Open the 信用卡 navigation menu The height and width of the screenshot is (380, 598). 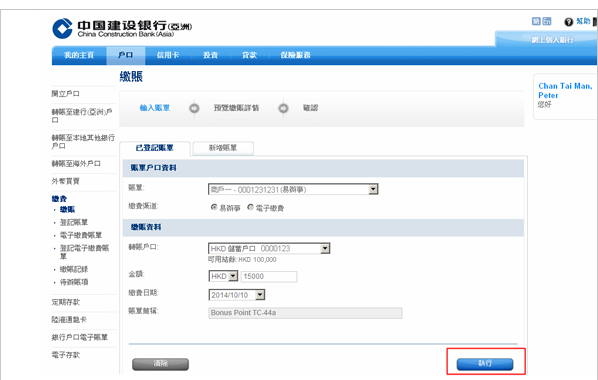pos(168,55)
